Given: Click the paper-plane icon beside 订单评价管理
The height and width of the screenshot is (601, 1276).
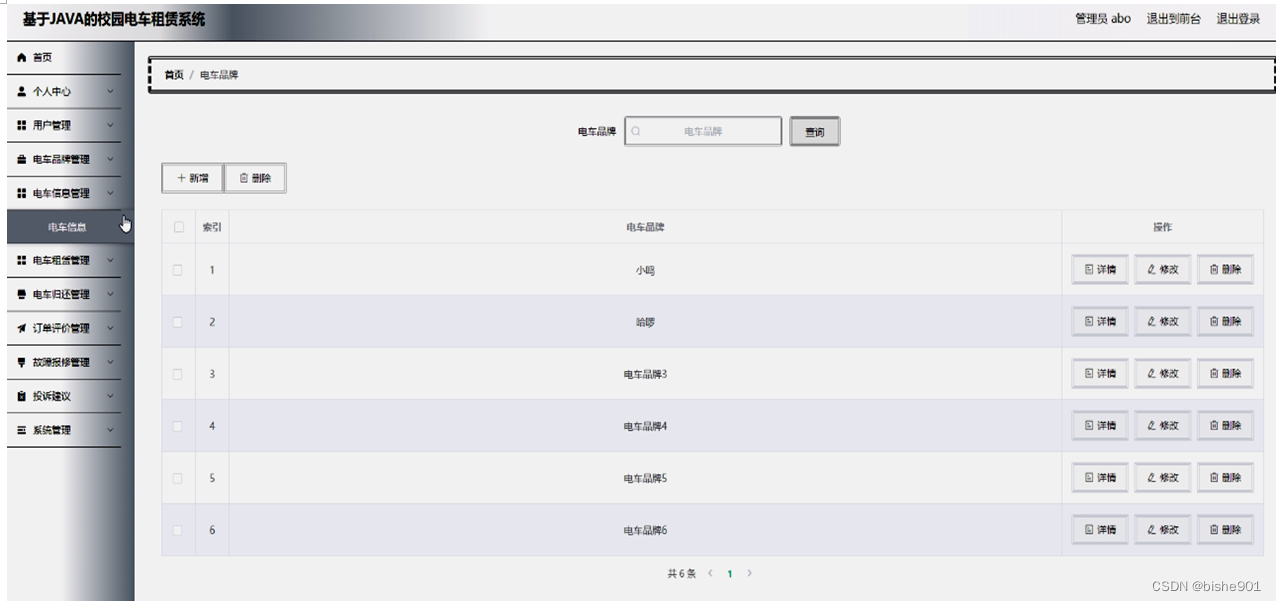Looking at the screenshot, I should click(22, 328).
